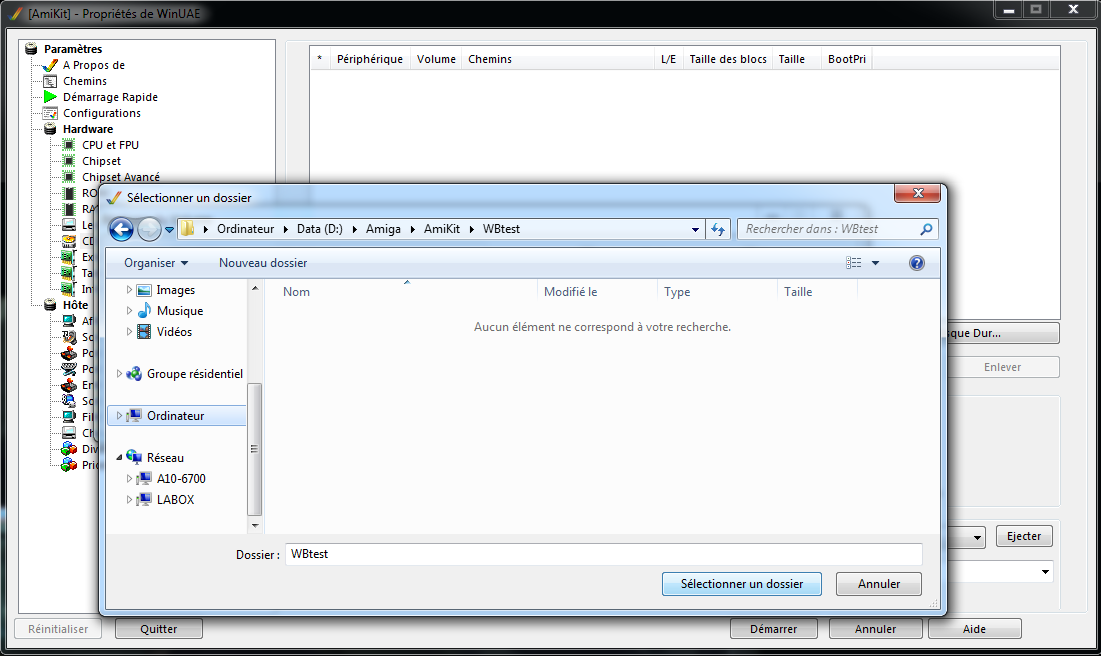Select the LABOX network computer
This screenshot has height=656, width=1101.
175,500
